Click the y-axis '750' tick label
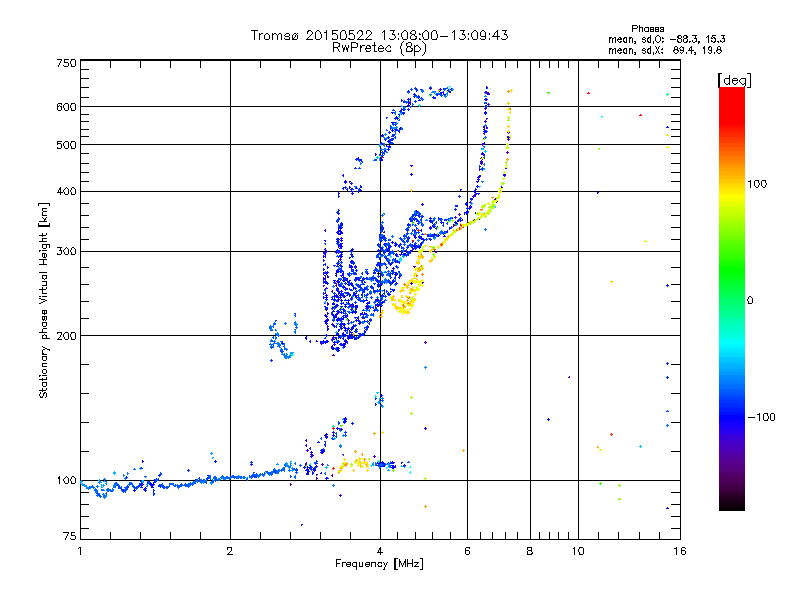This screenshot has width=800, height=600. click(66, 63)
